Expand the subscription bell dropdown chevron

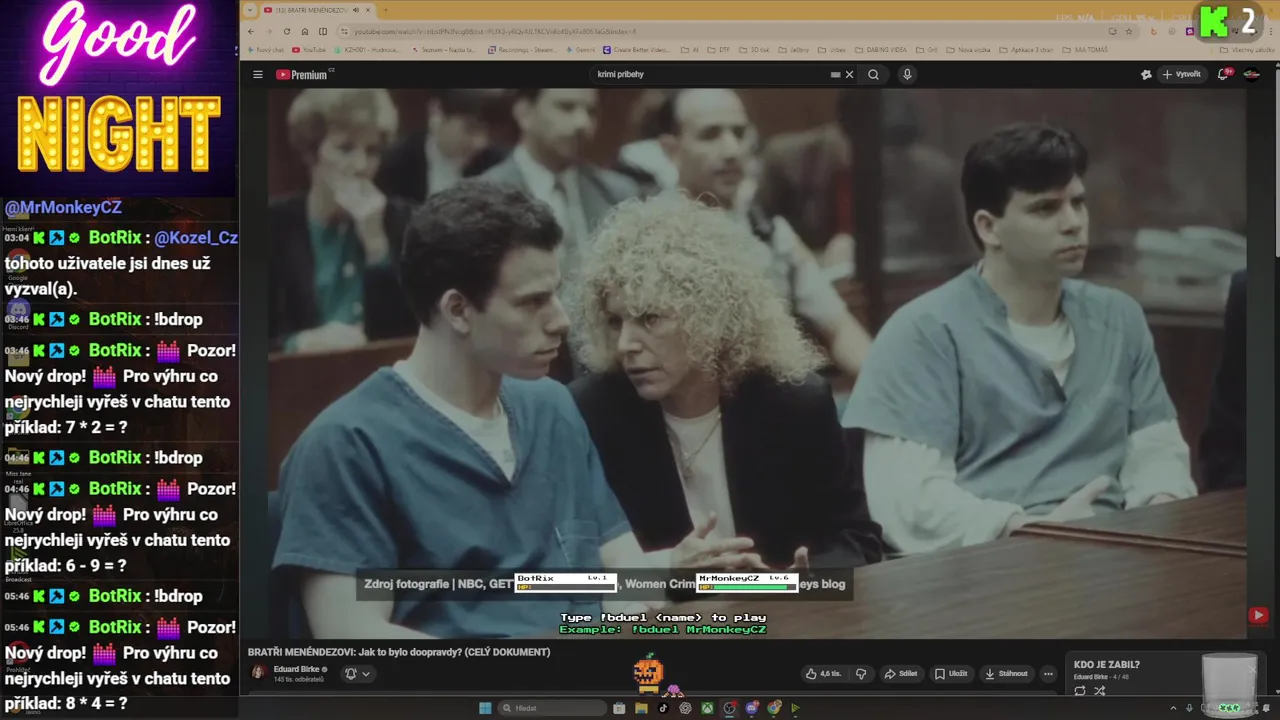(x=366, y=674)
